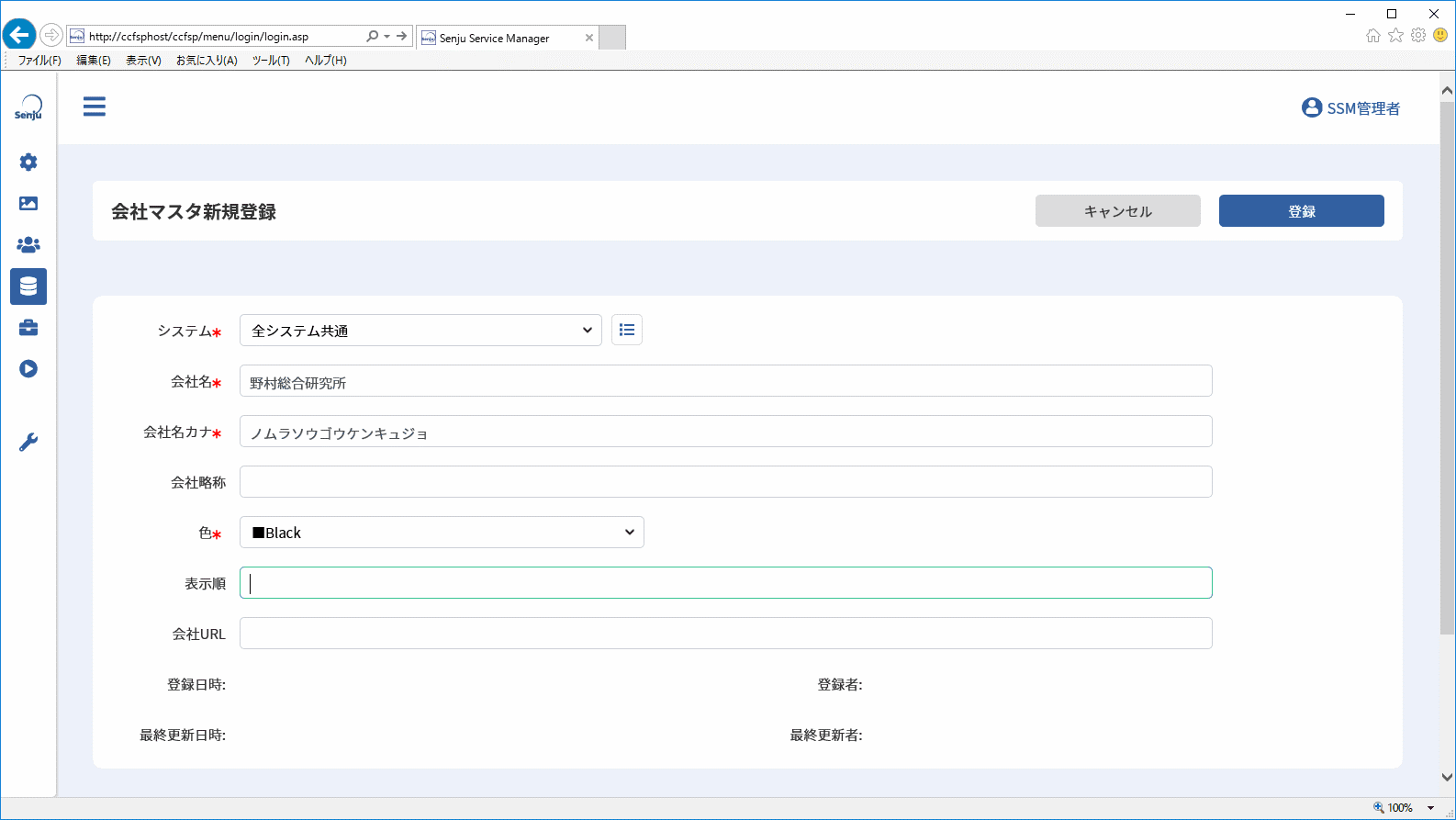This screenshot has width=1456, height=820.
Task: Click the browser forward arrow
Action: coord(51,36)
